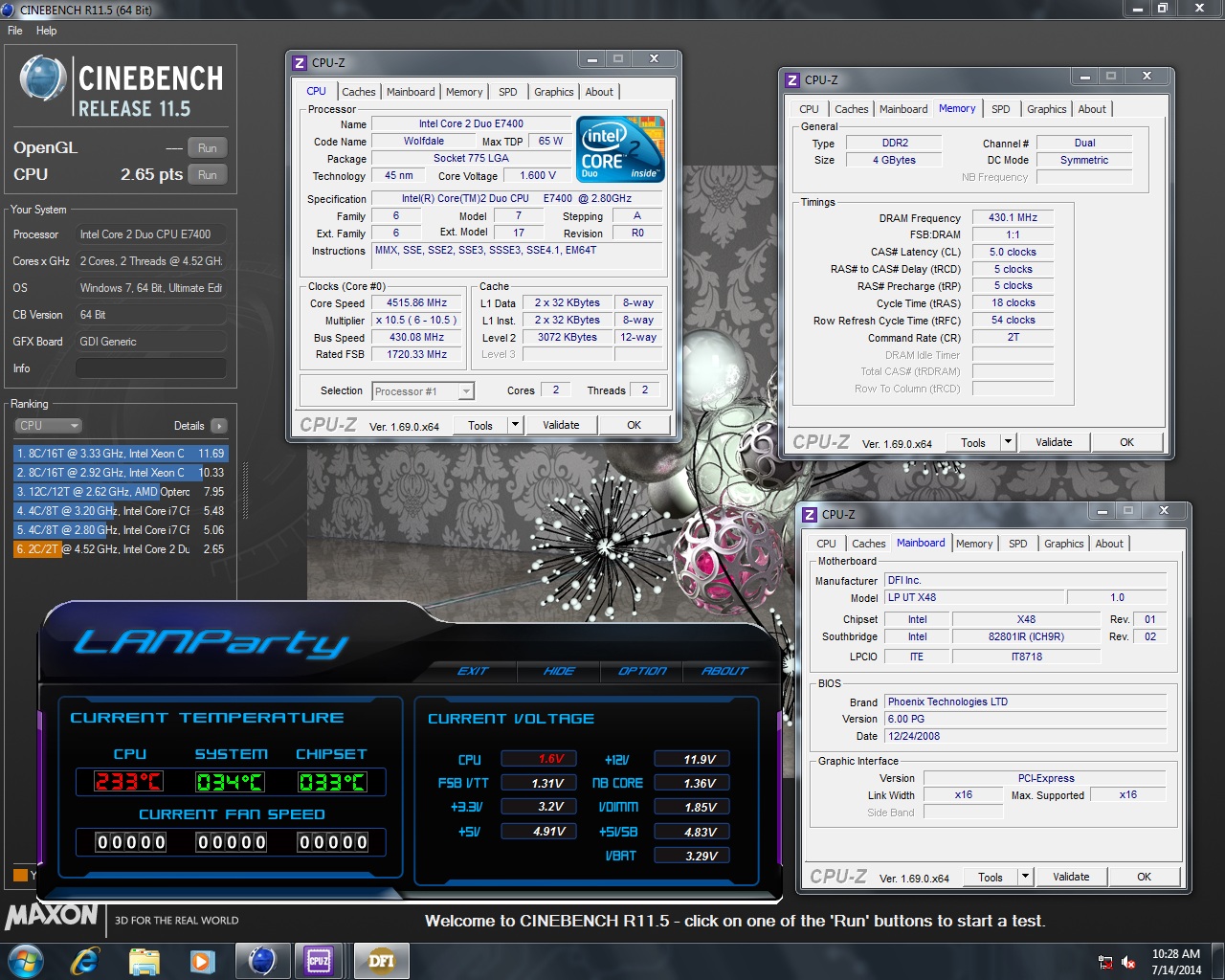1225x980 pixels.
Task: Click CPU-Z title icon on Memory window
Action: 792,80
